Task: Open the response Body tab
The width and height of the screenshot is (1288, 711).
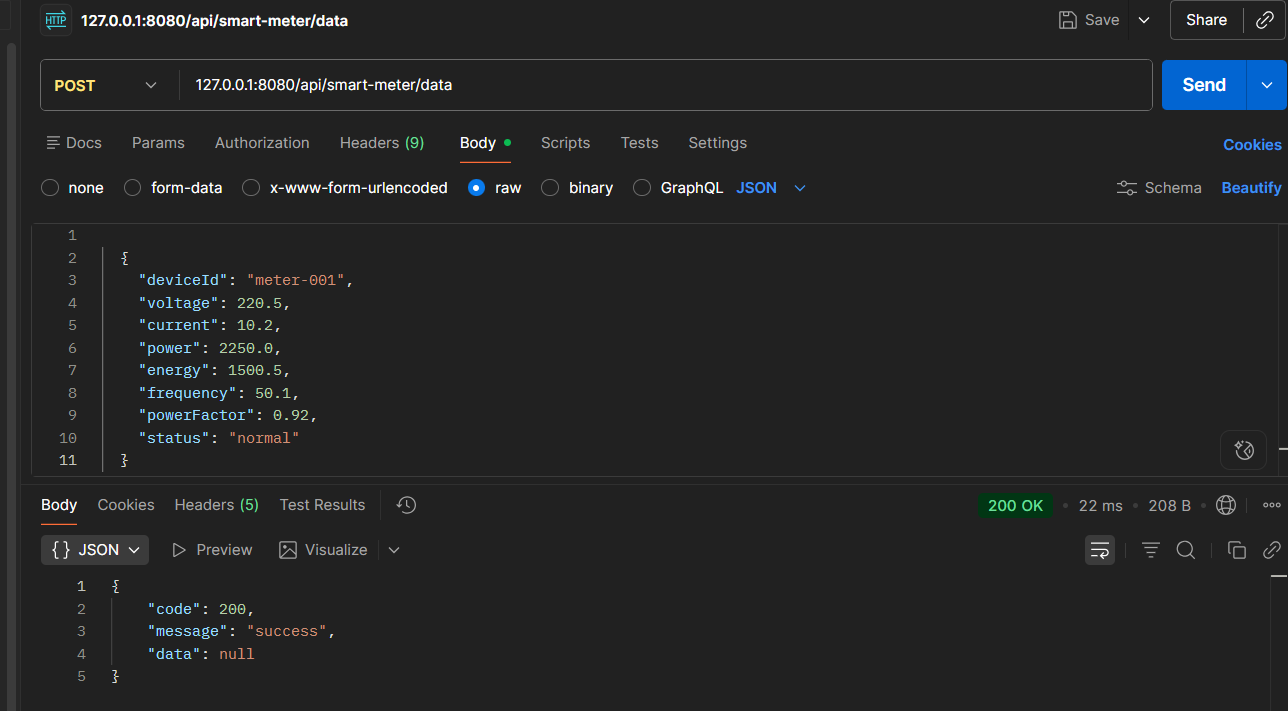Action: pyautogui.click(x=59, y=505)
